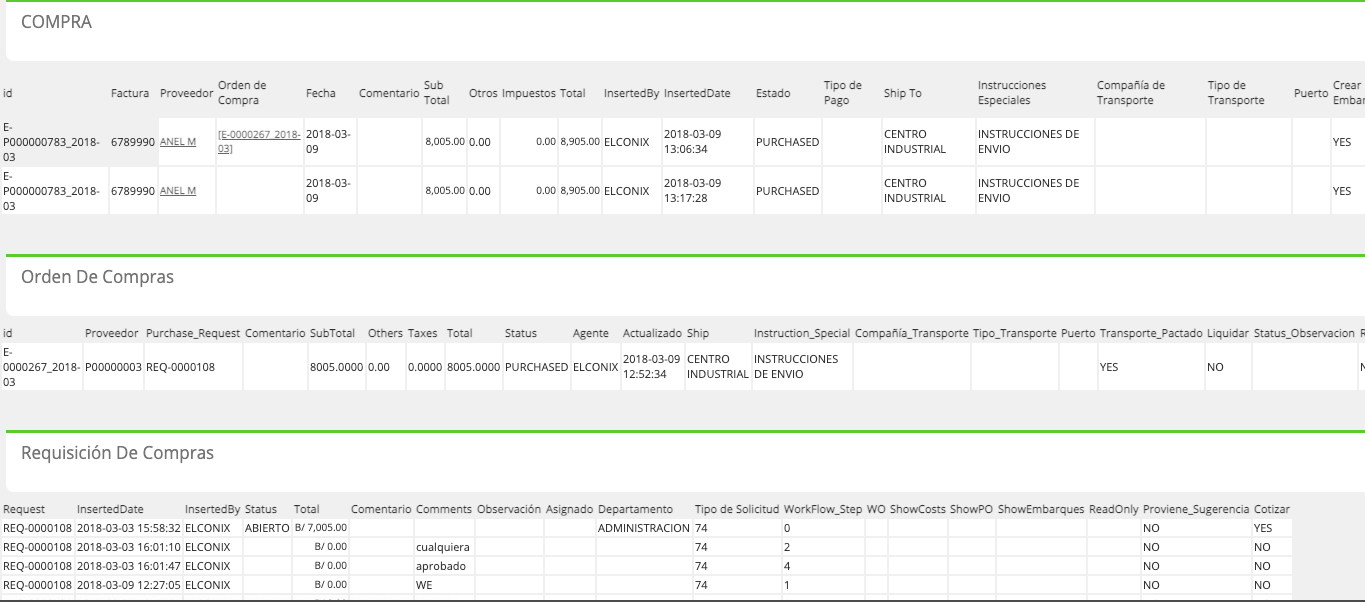
Task: Select the Departamento column header
Action: (635, 509)
